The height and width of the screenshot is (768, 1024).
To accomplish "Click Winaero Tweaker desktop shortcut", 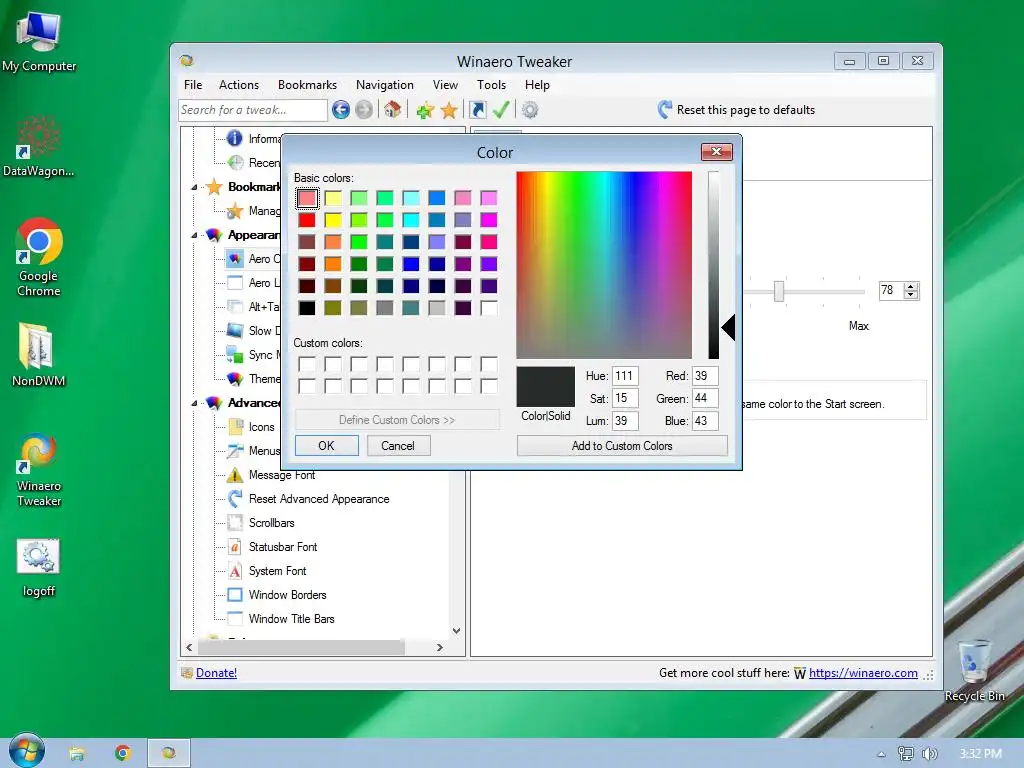I will pos(39,470).
